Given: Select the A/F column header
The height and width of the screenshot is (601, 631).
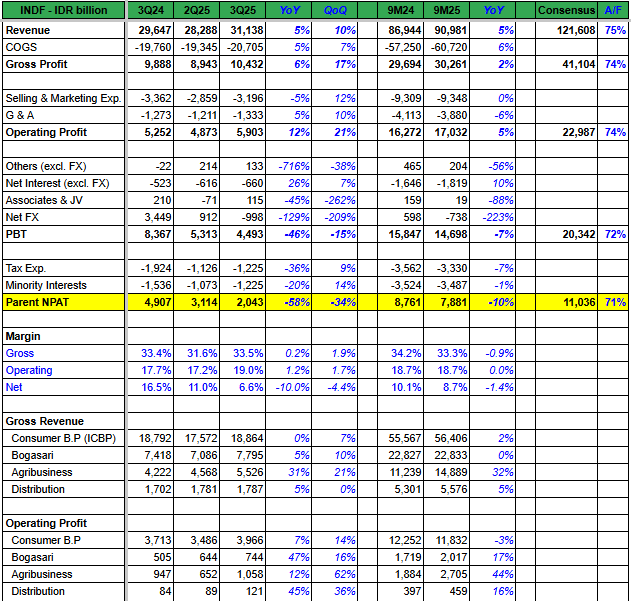Looking at the screenshot, I should click(613, 10).
